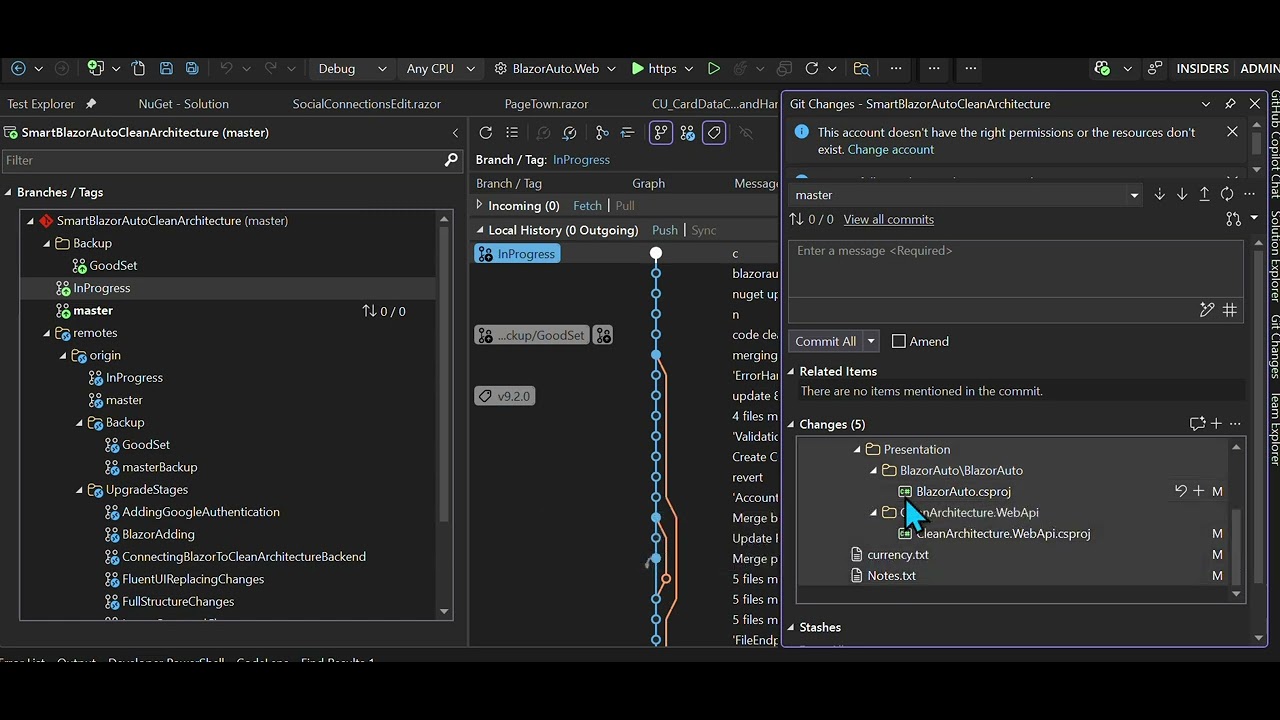Open the BlazorAuto.Web startup project dropdown
Screen dimensions: 1280x720
pos(554,69)
